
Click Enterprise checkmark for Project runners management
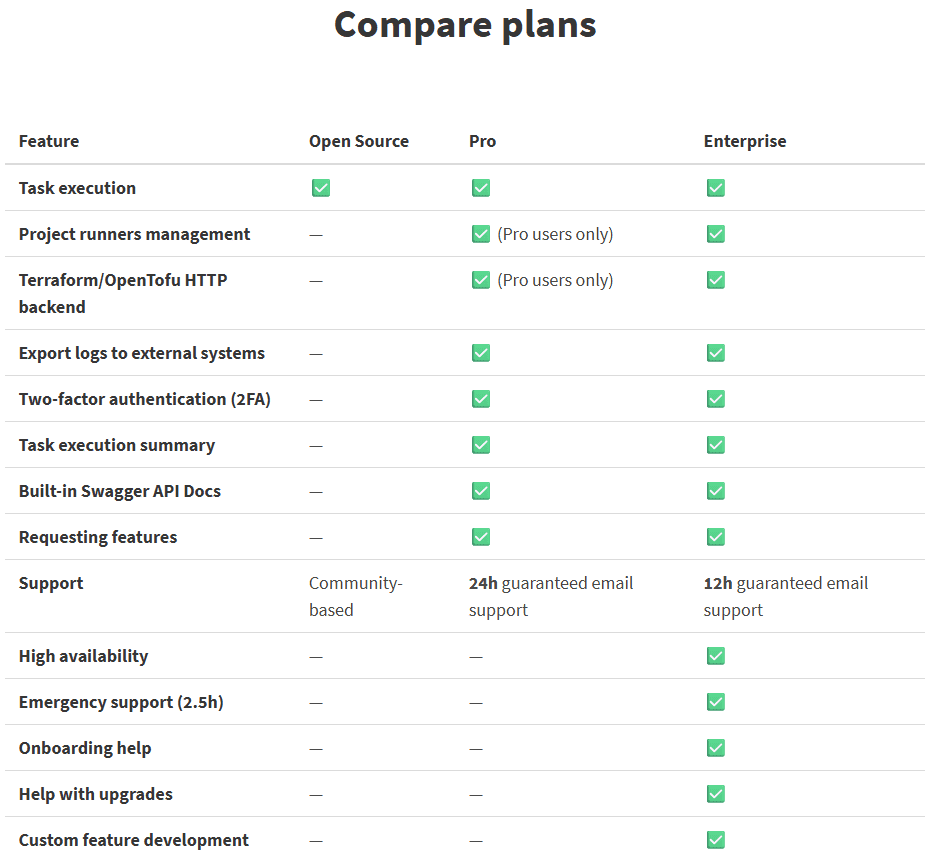click(715, 234)
